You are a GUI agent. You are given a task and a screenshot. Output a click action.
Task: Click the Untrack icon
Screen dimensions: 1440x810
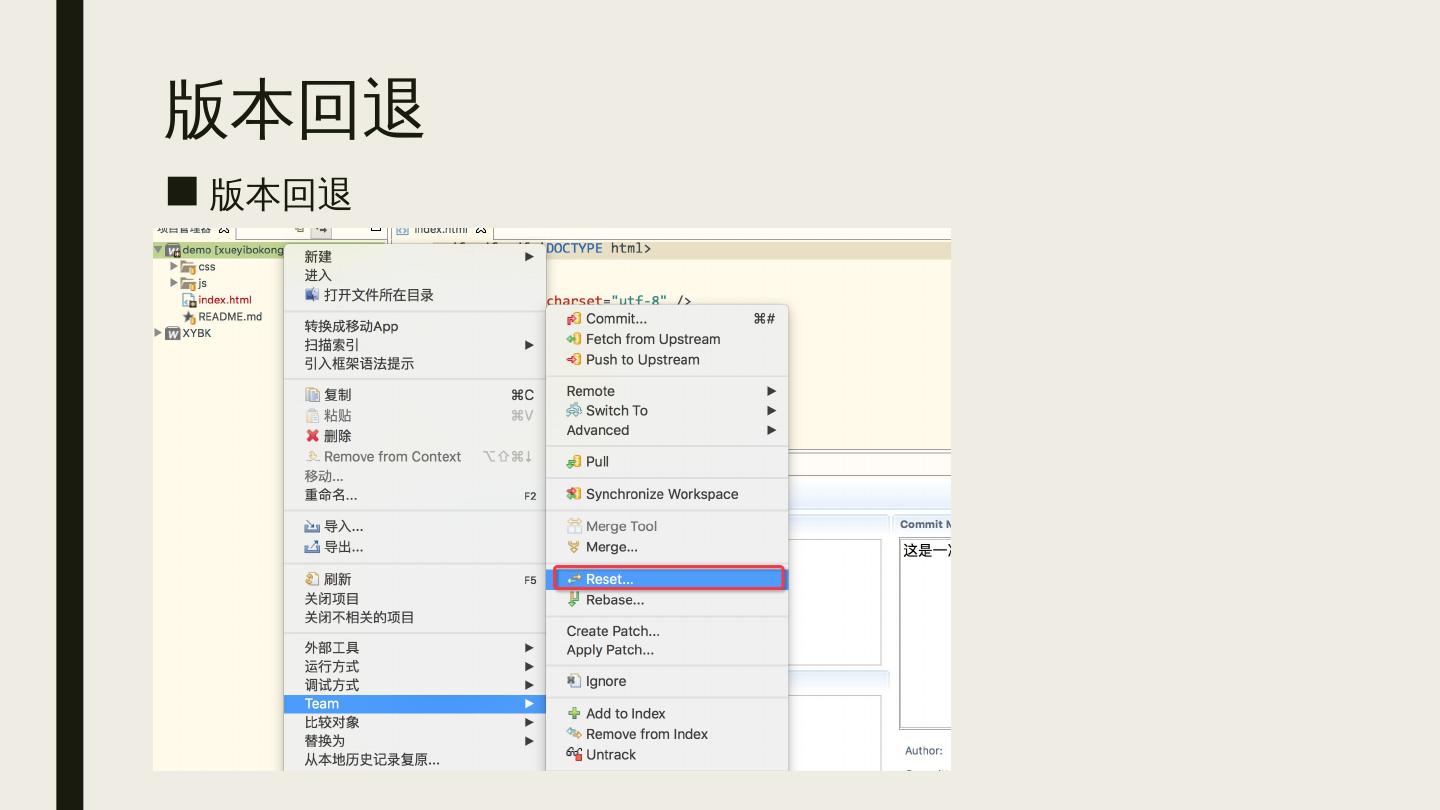(574, 755)
